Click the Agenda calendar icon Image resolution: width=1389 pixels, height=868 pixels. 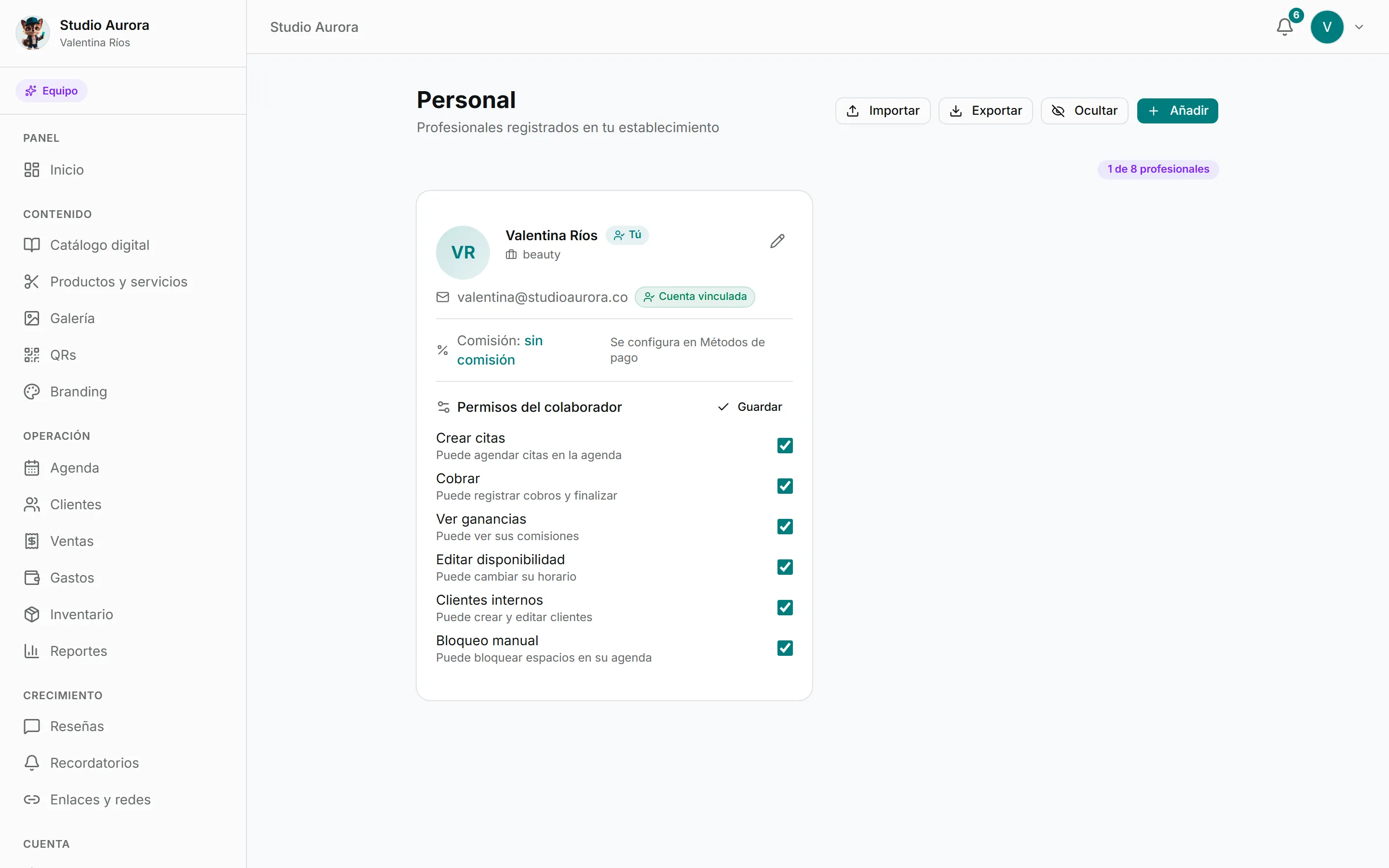pos(31,468)
